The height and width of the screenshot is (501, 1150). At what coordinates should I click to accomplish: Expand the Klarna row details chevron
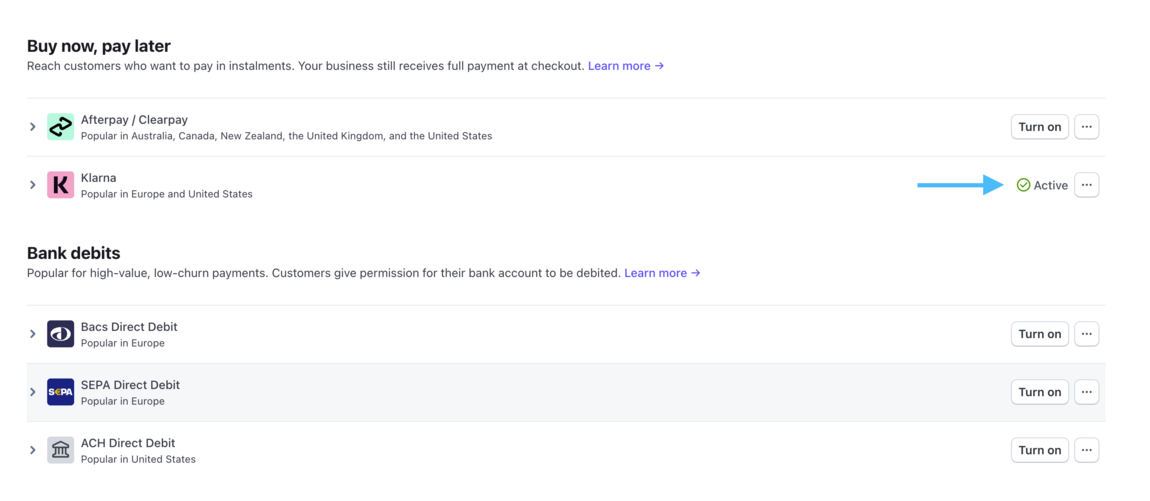pos(33,185)
